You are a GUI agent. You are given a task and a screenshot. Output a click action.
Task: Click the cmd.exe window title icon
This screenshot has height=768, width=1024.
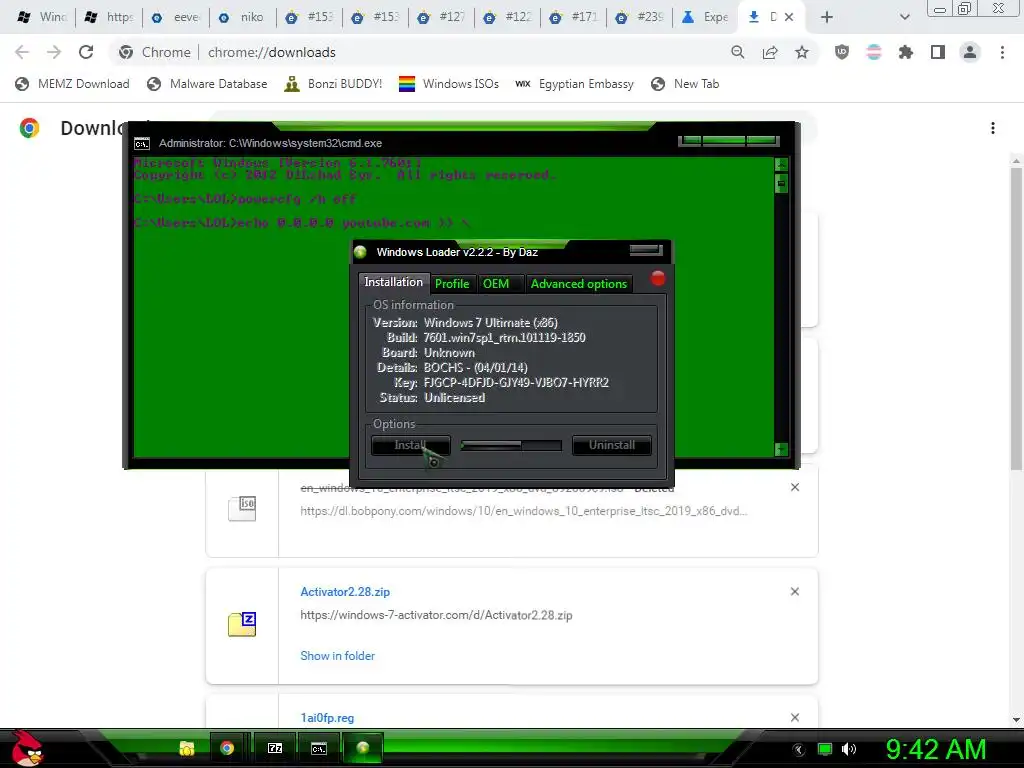click(x=142, y=144)
